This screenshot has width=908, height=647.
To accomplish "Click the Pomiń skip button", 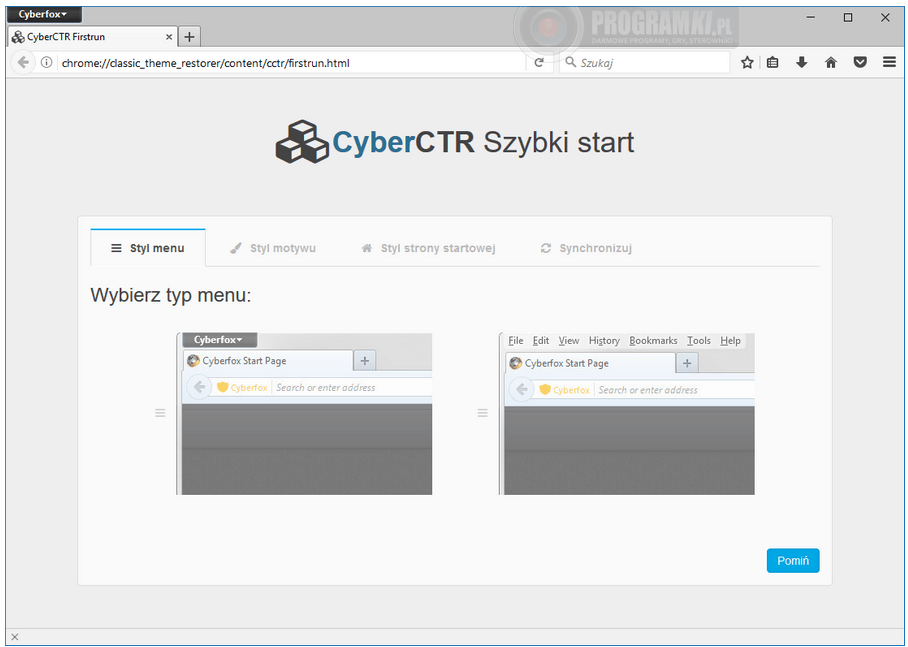I will tap(793, 561).
